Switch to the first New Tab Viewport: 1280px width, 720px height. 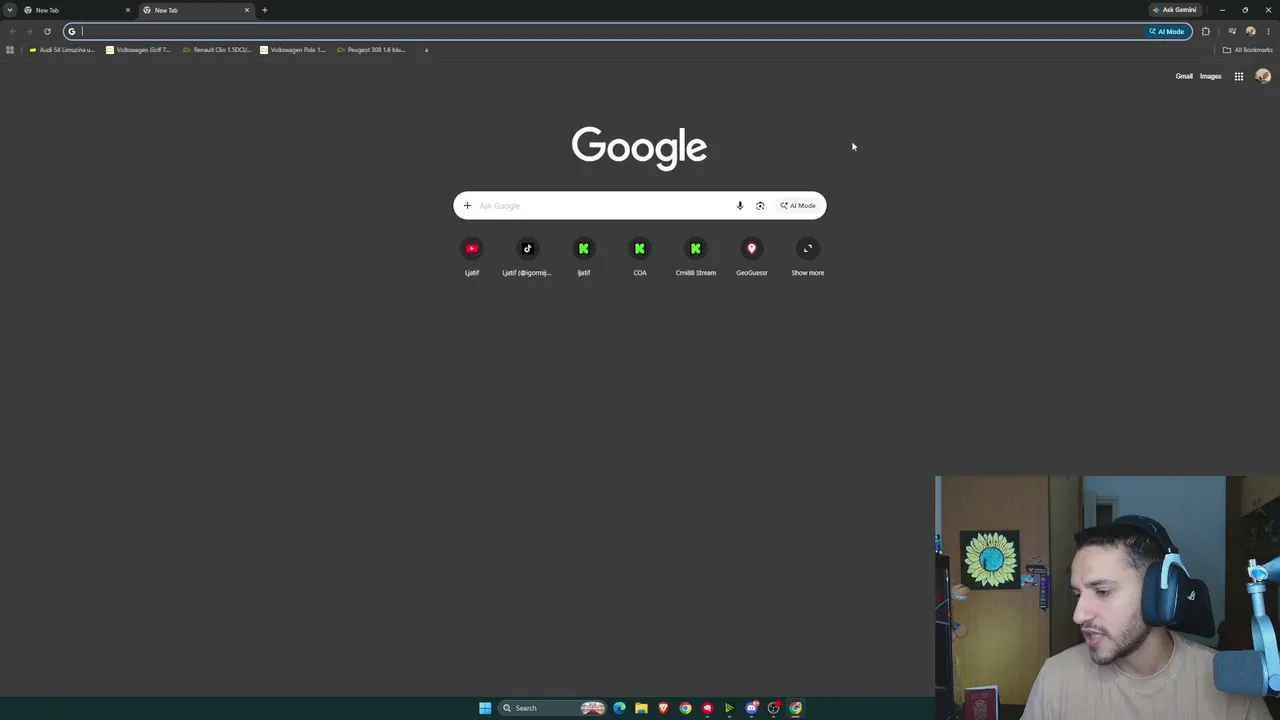[x=76, y=10]
